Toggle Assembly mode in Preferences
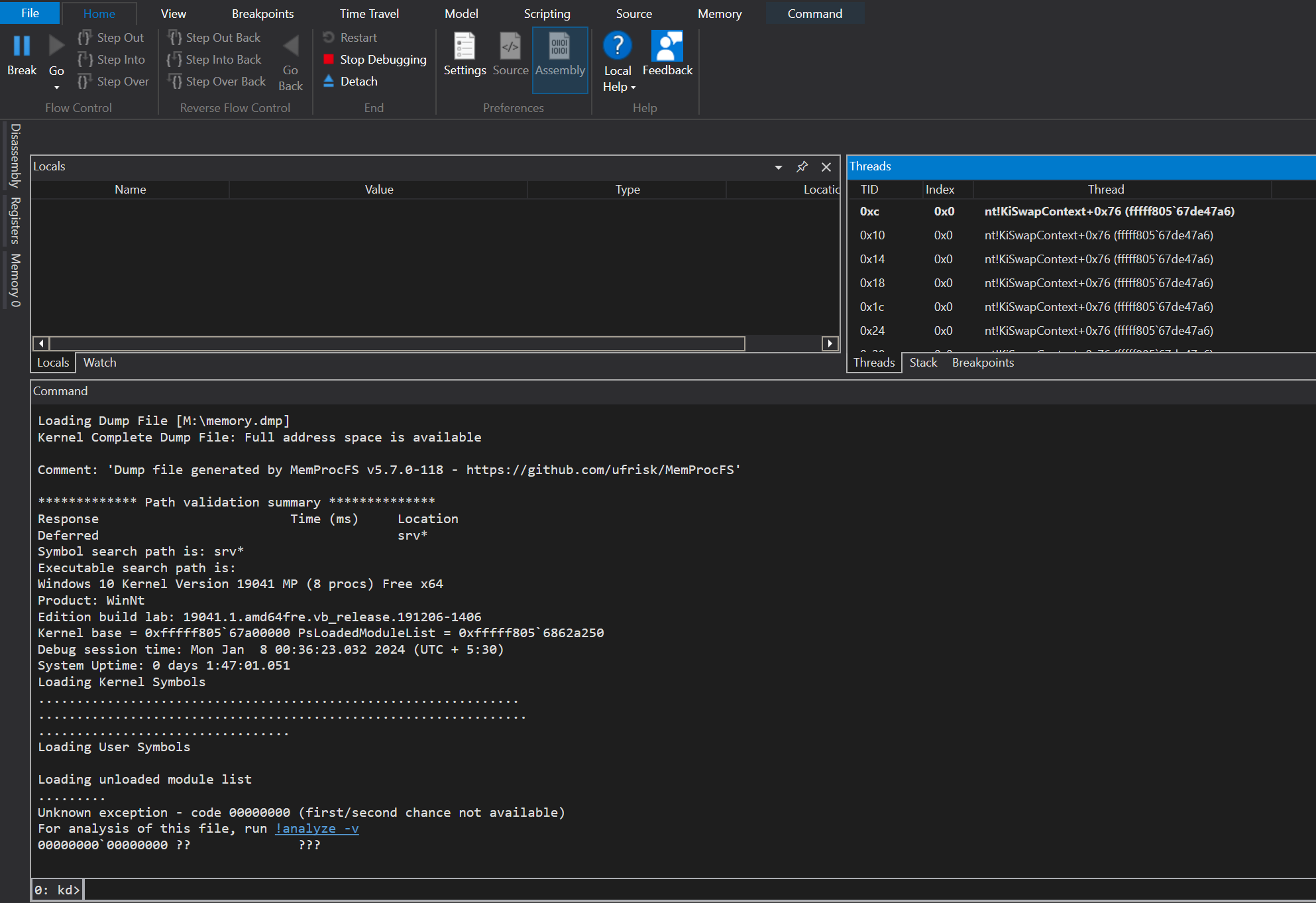 point(559,46)
